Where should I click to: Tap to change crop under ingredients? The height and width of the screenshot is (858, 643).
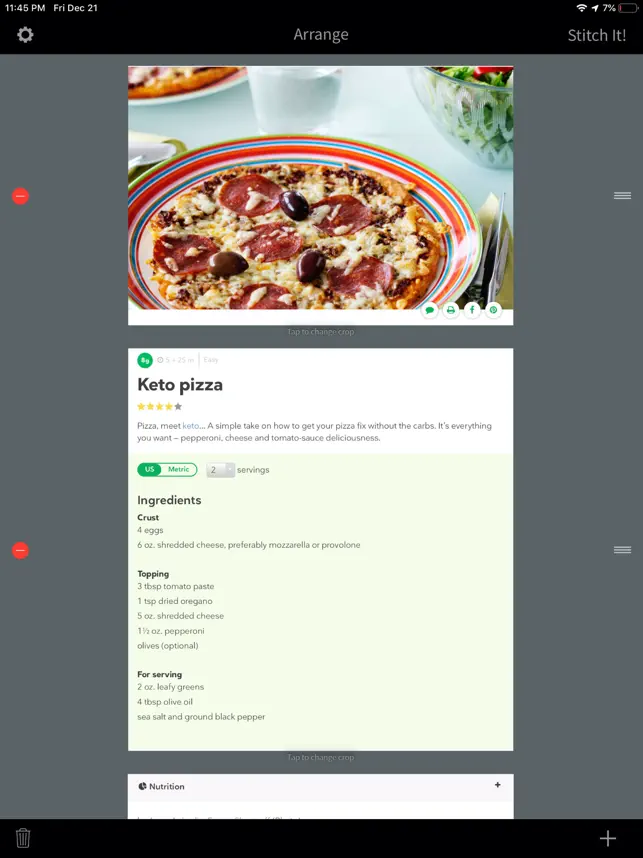tap(321, 757)
